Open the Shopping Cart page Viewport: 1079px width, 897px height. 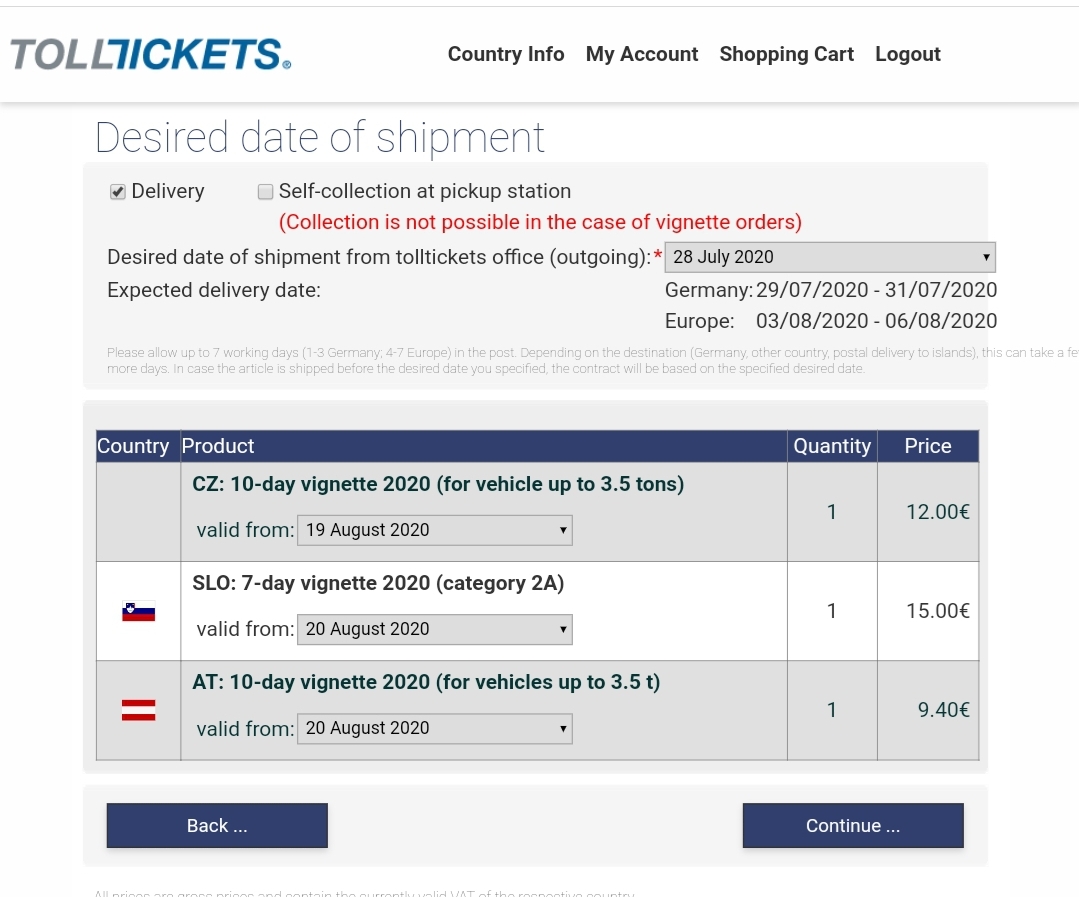(786, 54)
